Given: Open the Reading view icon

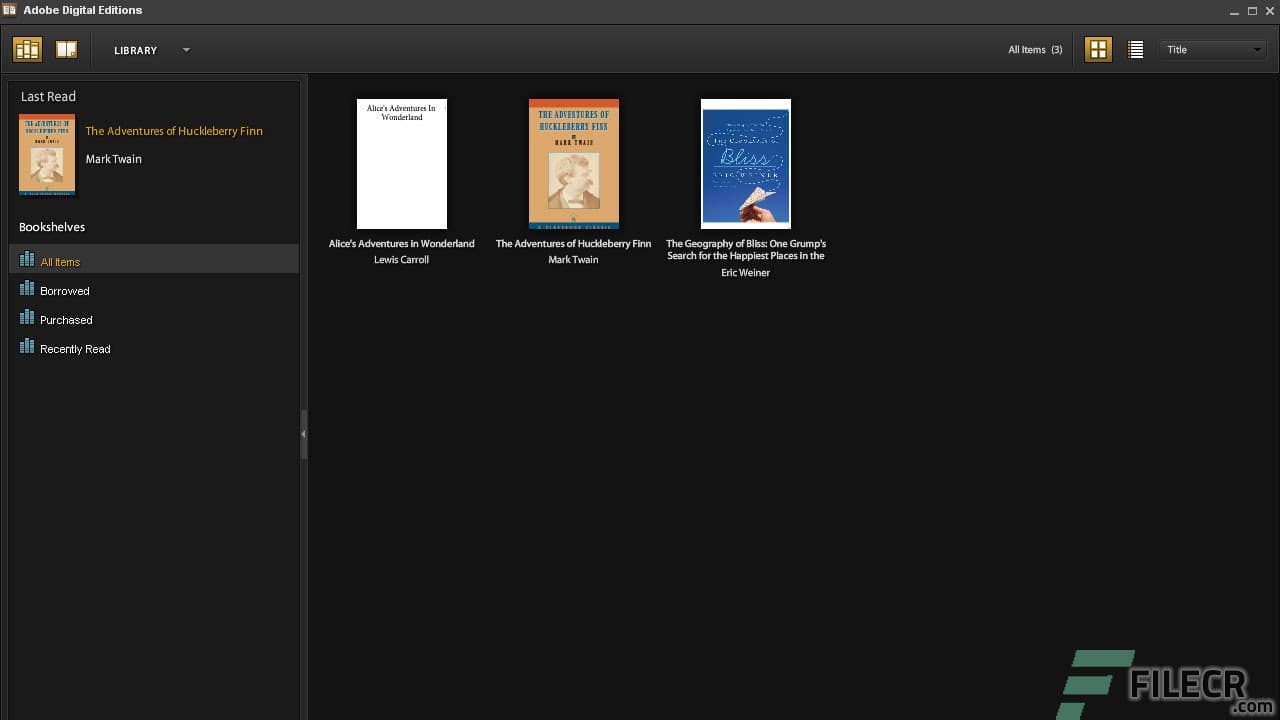Looking at the screenshot, I should (66, 48).
